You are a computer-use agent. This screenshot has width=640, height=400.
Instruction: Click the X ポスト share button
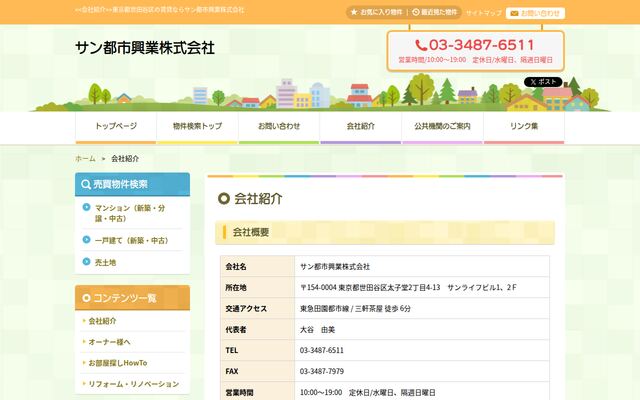click(x=543, y=82)
